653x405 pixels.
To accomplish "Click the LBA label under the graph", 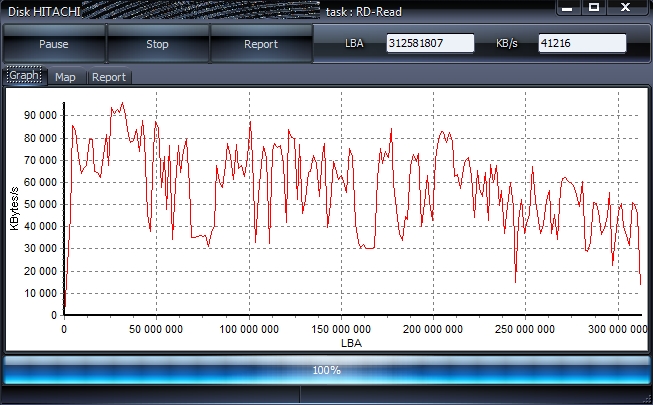I will (x=351, y=342).
